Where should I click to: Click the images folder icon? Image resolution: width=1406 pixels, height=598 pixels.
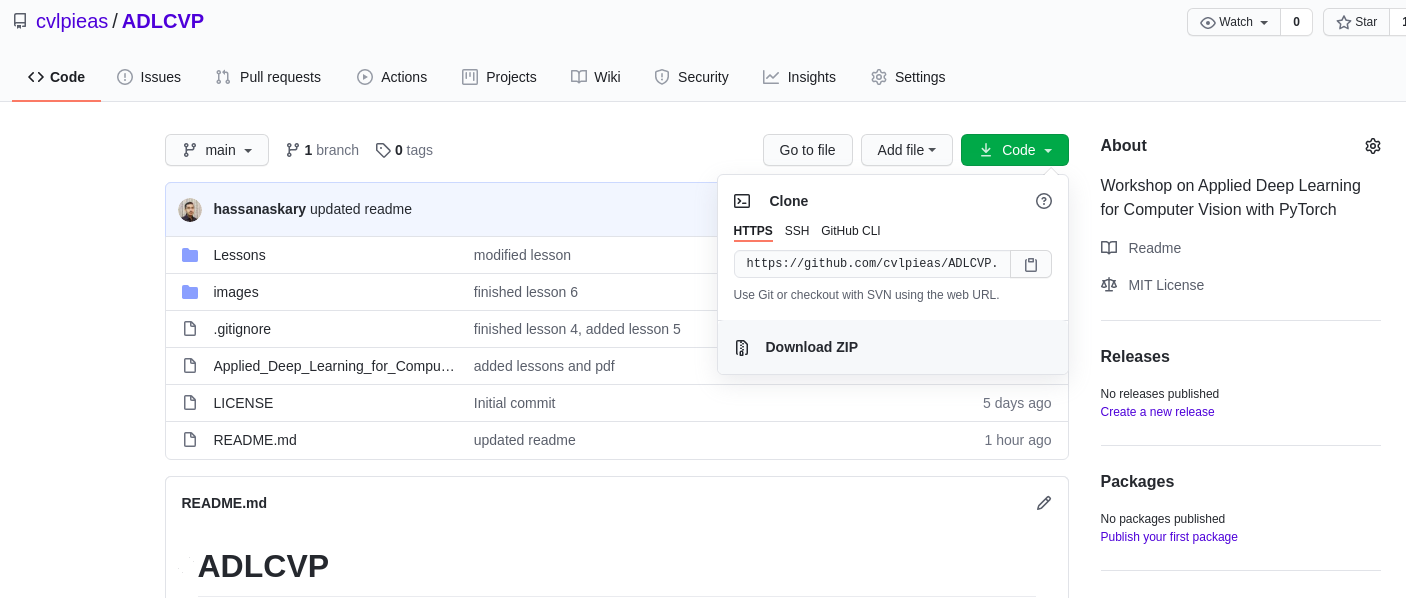[190, 292]
